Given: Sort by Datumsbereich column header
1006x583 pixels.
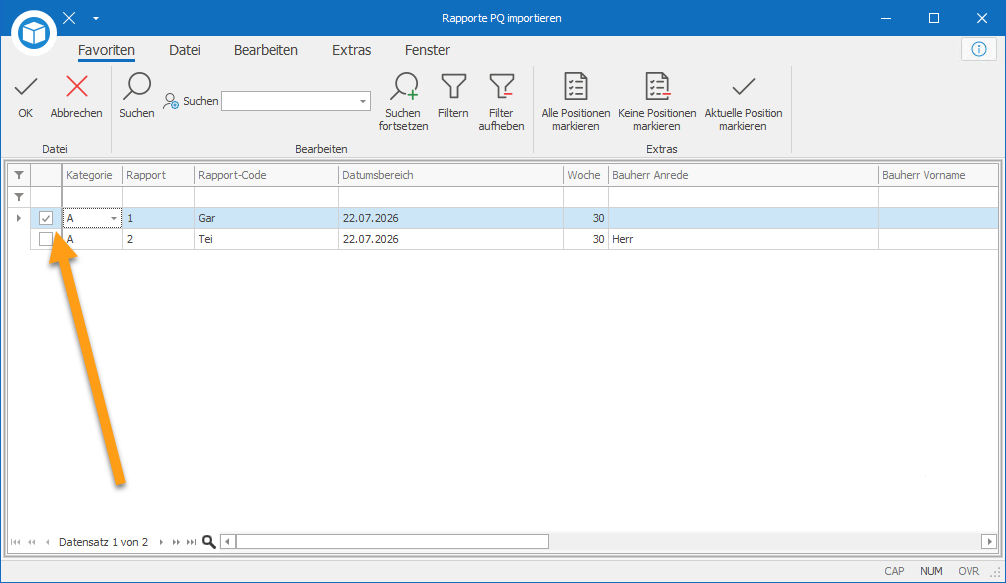Looking at the screenshot, I should point(450,175).
